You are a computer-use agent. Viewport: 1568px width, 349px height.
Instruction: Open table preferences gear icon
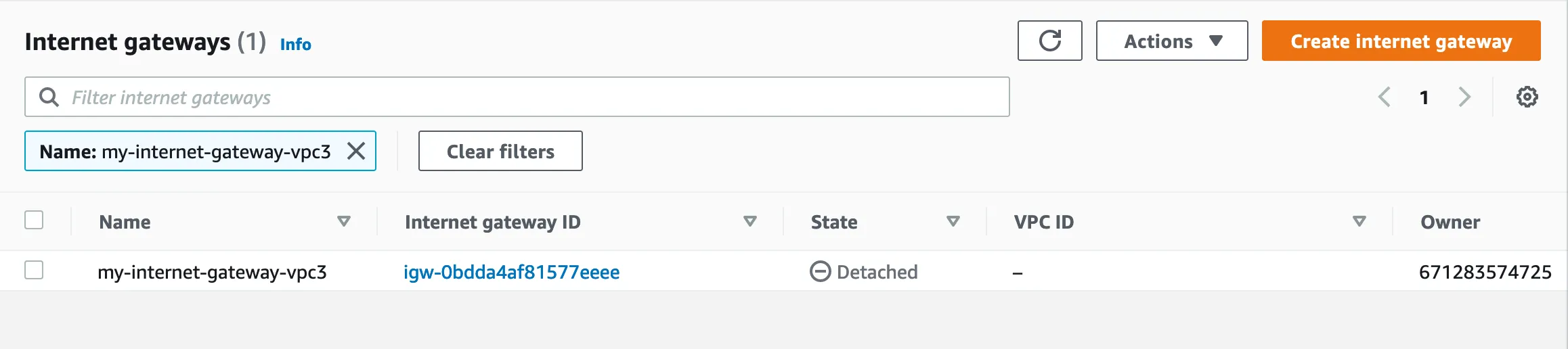(1527, 97)
